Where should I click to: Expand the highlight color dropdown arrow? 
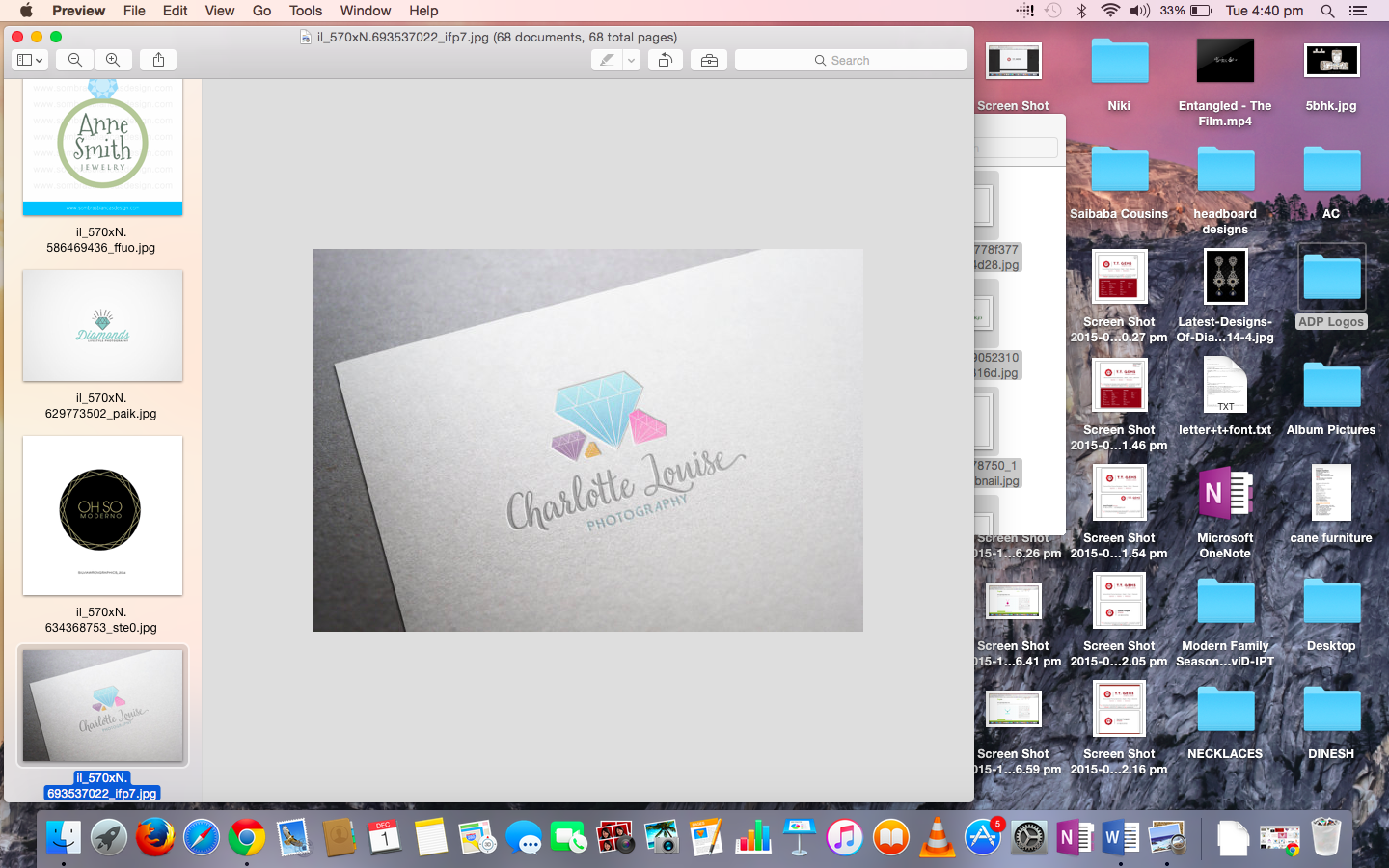631,60
